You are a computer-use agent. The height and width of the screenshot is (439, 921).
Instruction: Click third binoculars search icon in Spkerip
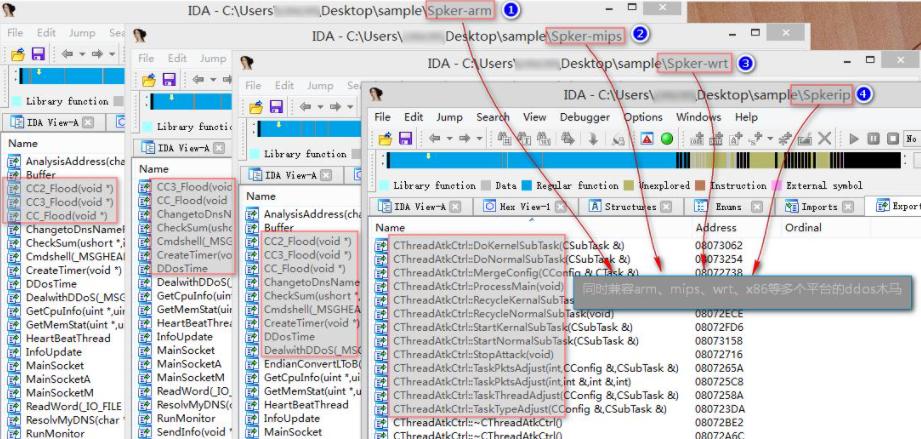(542, 139)
